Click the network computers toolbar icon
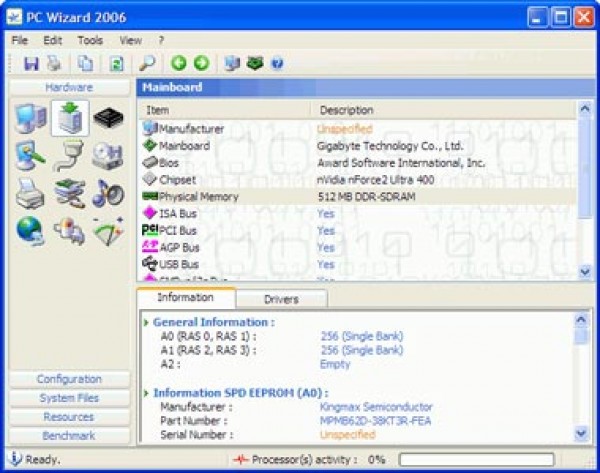The width and height of the screenshot is (600, 473). (232, 64)
